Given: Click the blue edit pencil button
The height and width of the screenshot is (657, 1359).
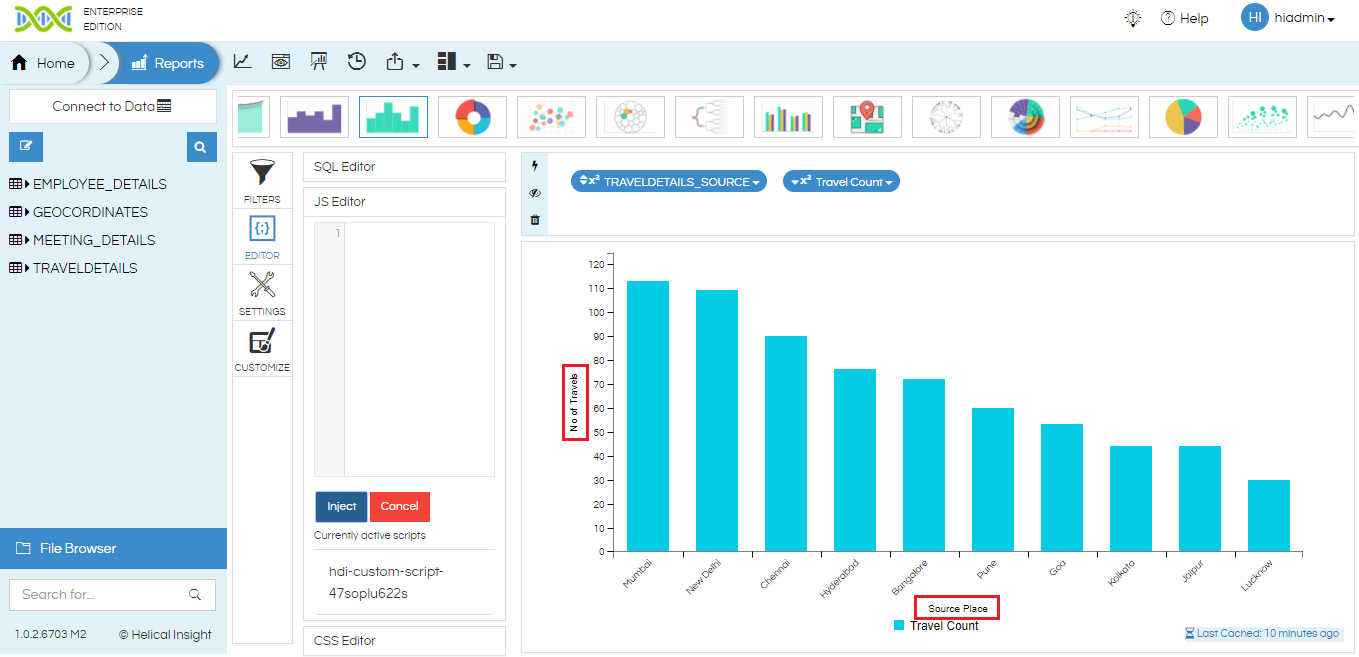Looking at the screenshot, I should tap(25, 146).
